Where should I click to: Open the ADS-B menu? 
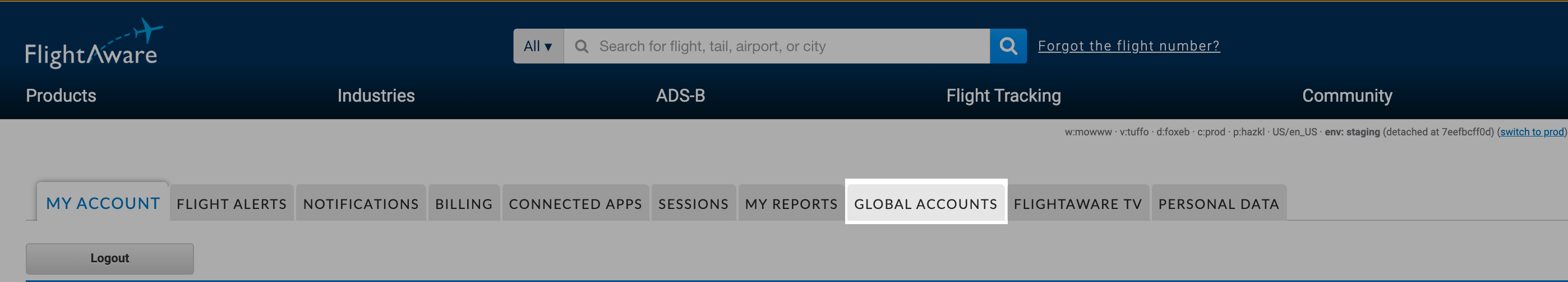click(680, 95)
